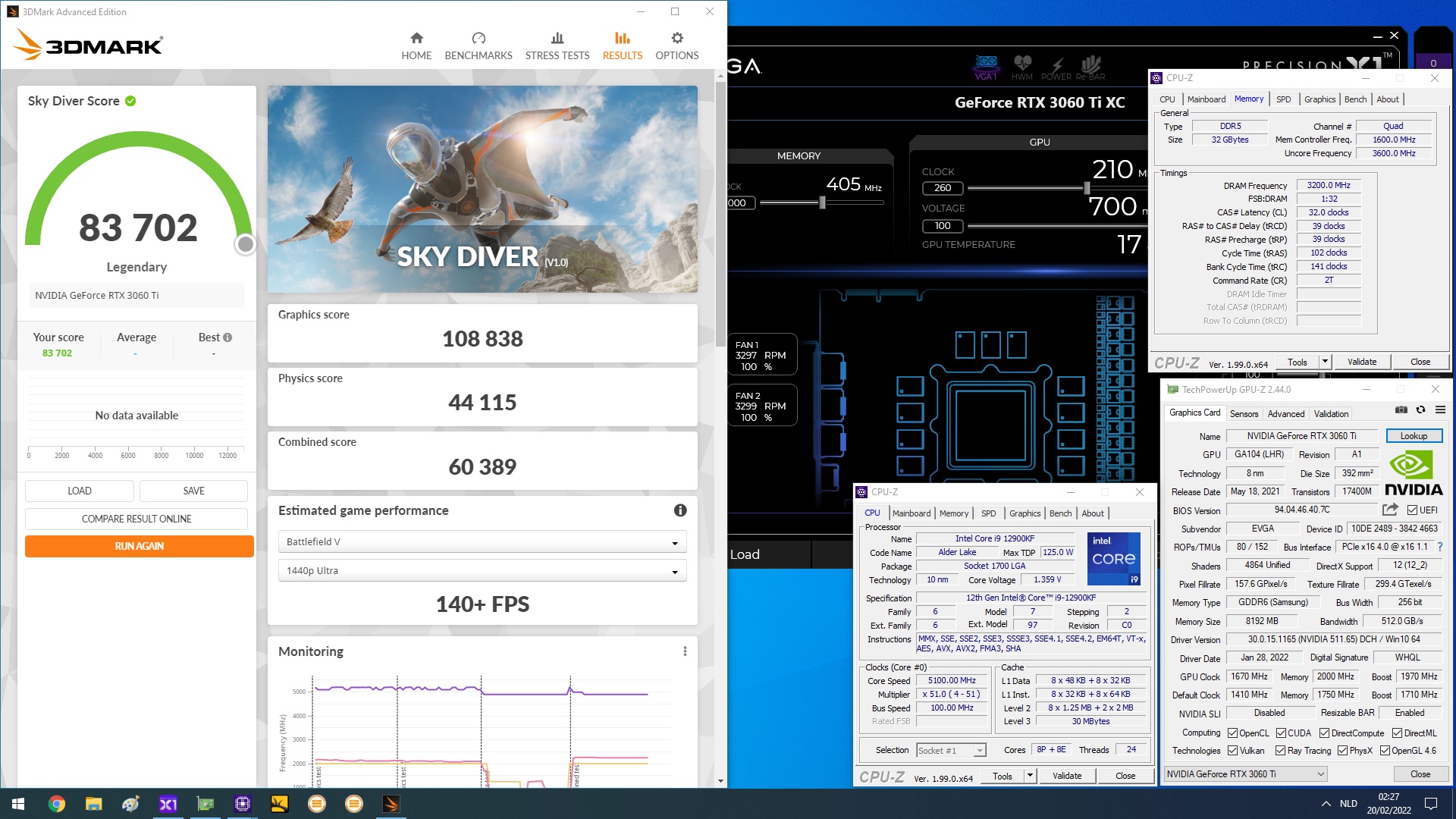Show hidden system tray icons chevron
This screenshot has height=819, width=1456.
click(1326, 804)
